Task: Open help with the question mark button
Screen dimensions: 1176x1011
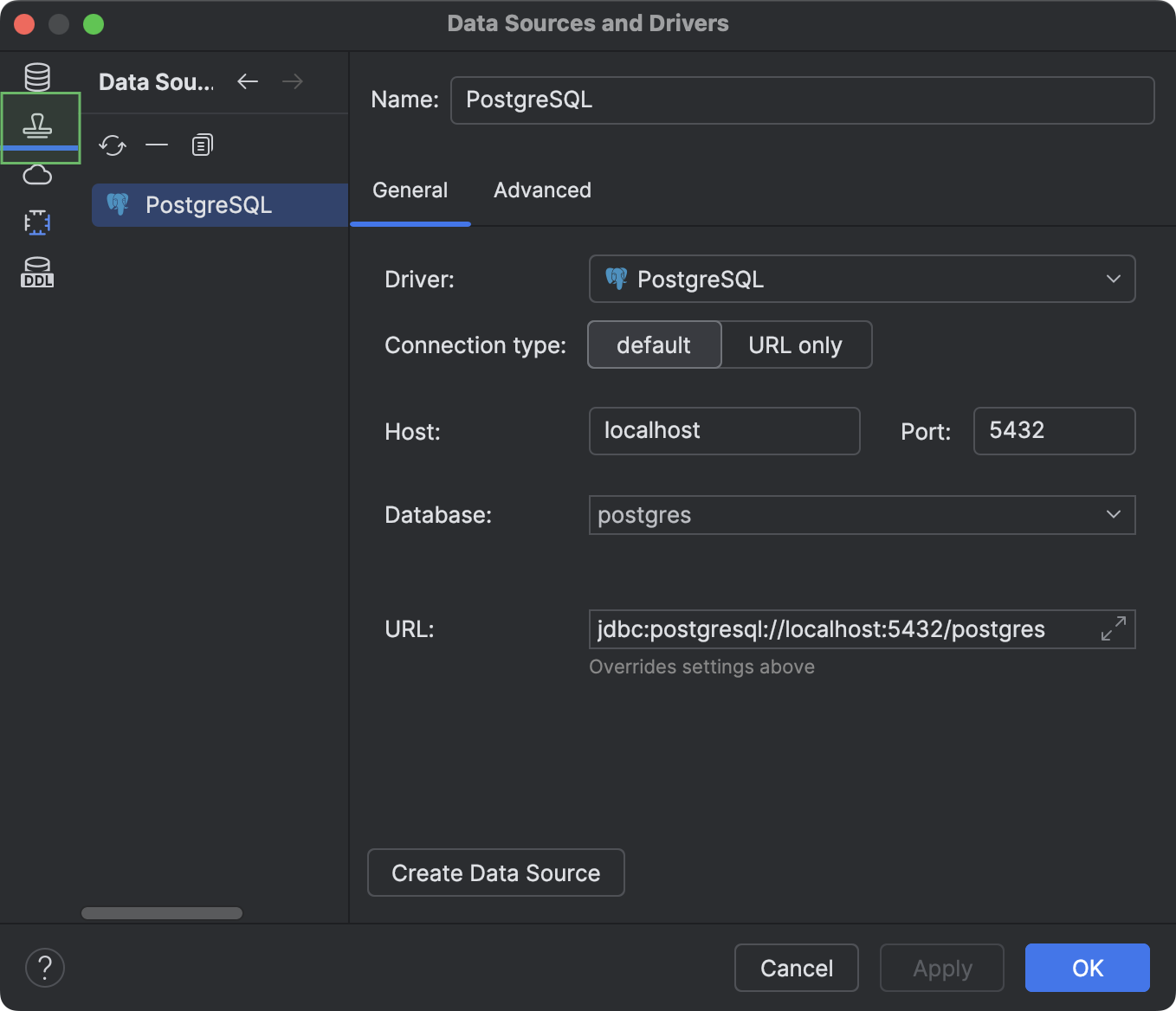Action: tap(45, 968)
